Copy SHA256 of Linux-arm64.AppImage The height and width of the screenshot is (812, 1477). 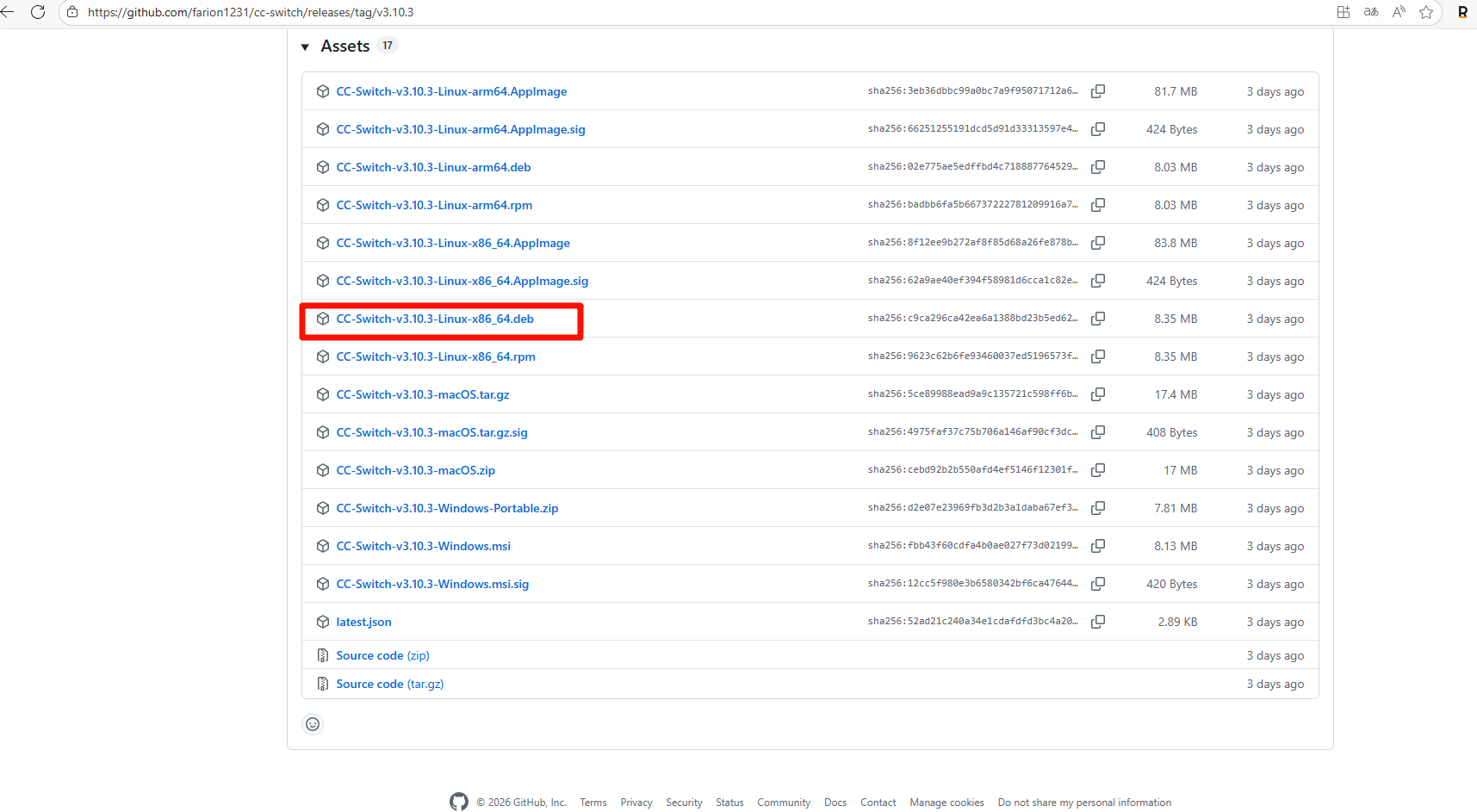click(1098, 91)
